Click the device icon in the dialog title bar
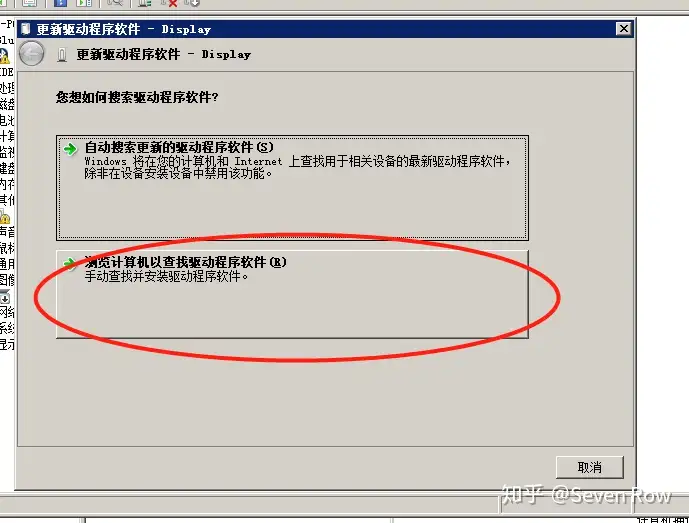Viewport: 689px width, 523px height. 25,29
